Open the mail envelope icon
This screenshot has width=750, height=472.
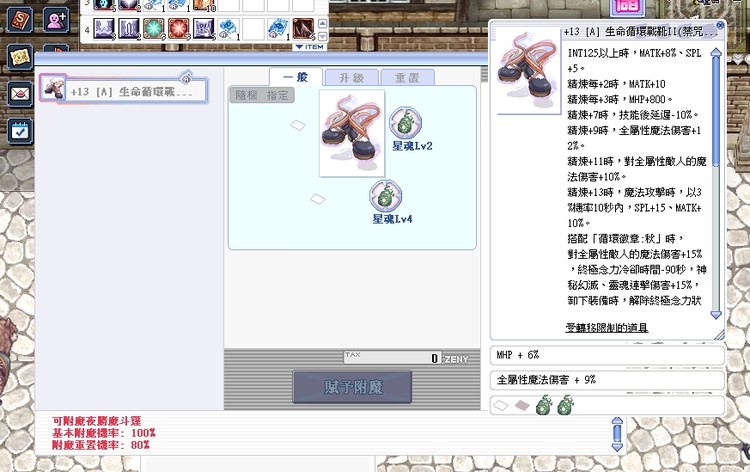20,94
